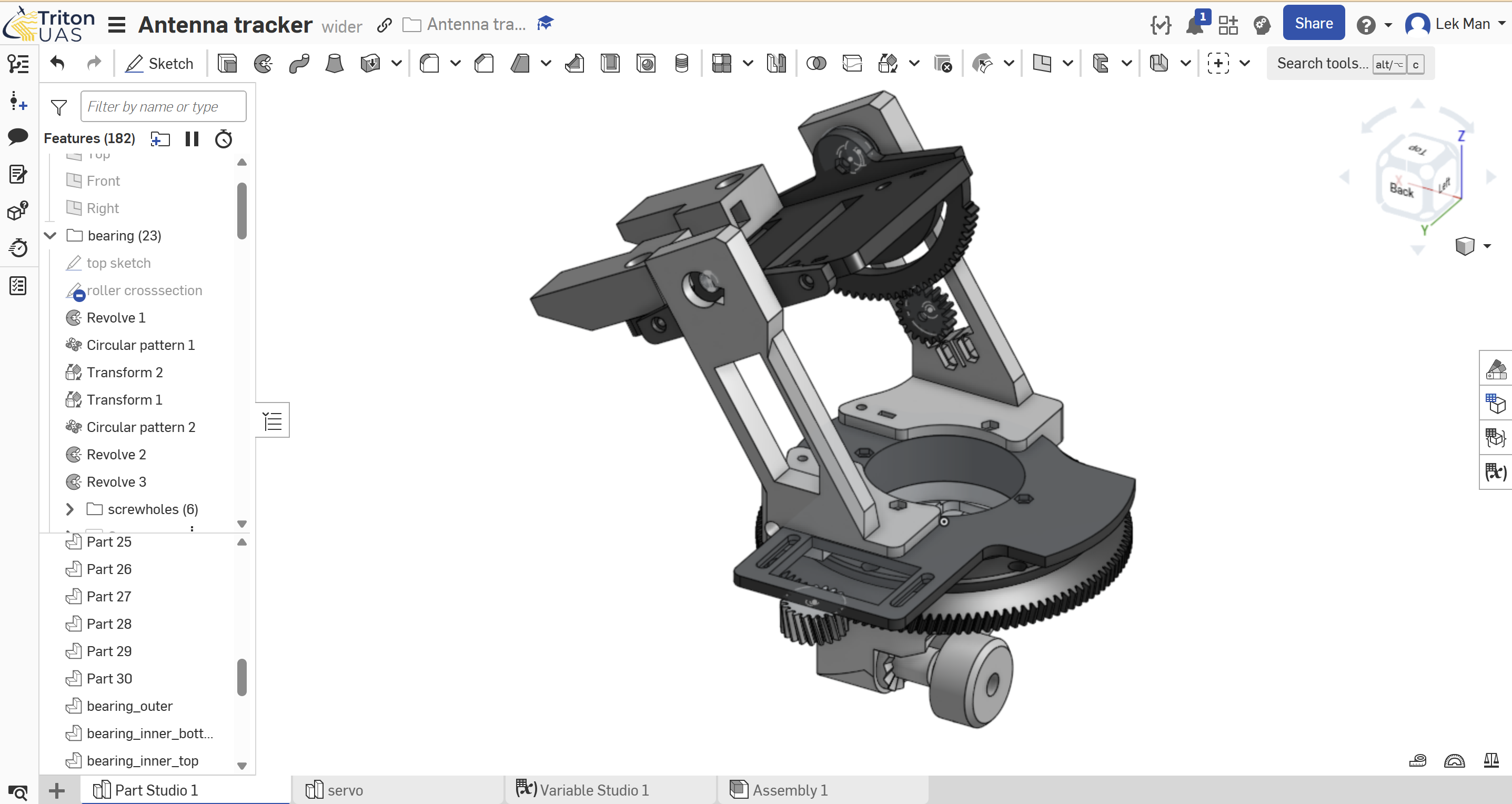Open the Comments panel in left sidebar

18,137
